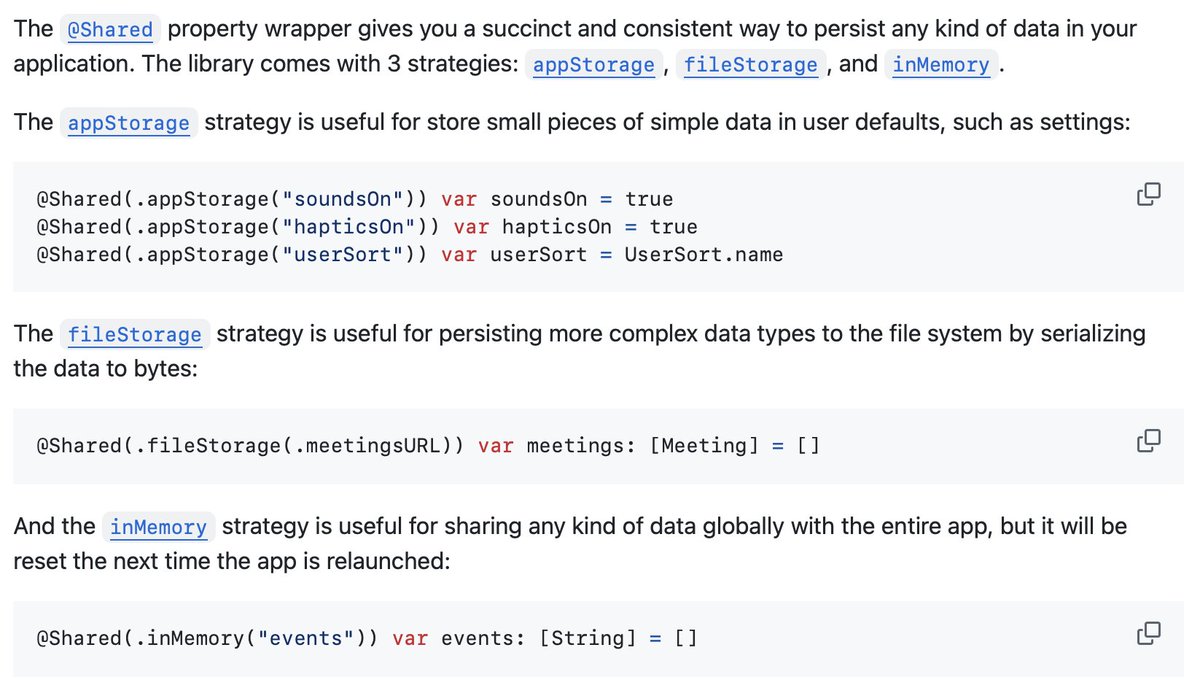The image size is (1200, 696).
Task: Click text 'the data to bytes:'
Action: click(107, 369)
